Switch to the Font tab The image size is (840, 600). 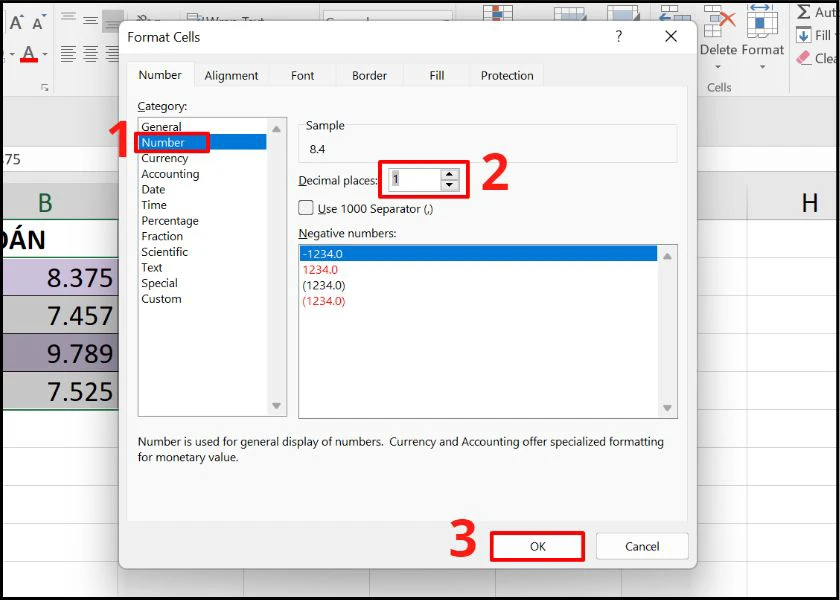coord(302,76)
